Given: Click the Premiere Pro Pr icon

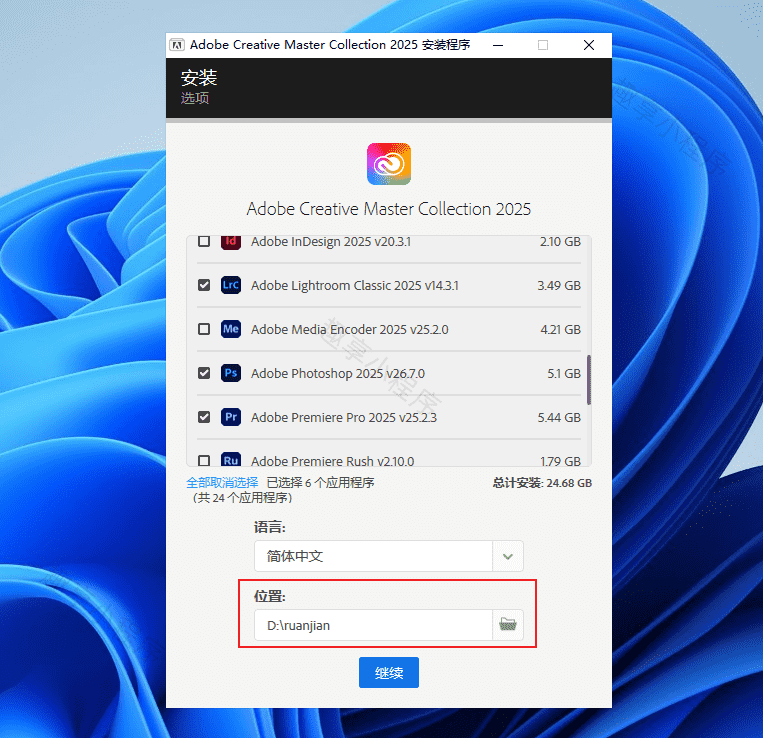Looking at the screenshot, I should point(231,417).
